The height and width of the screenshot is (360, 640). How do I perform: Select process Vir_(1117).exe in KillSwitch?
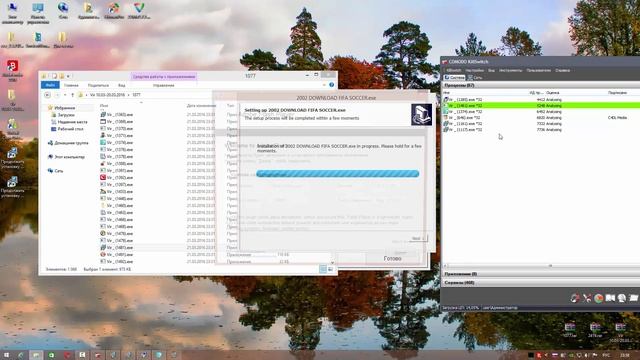tap(542, 130)
